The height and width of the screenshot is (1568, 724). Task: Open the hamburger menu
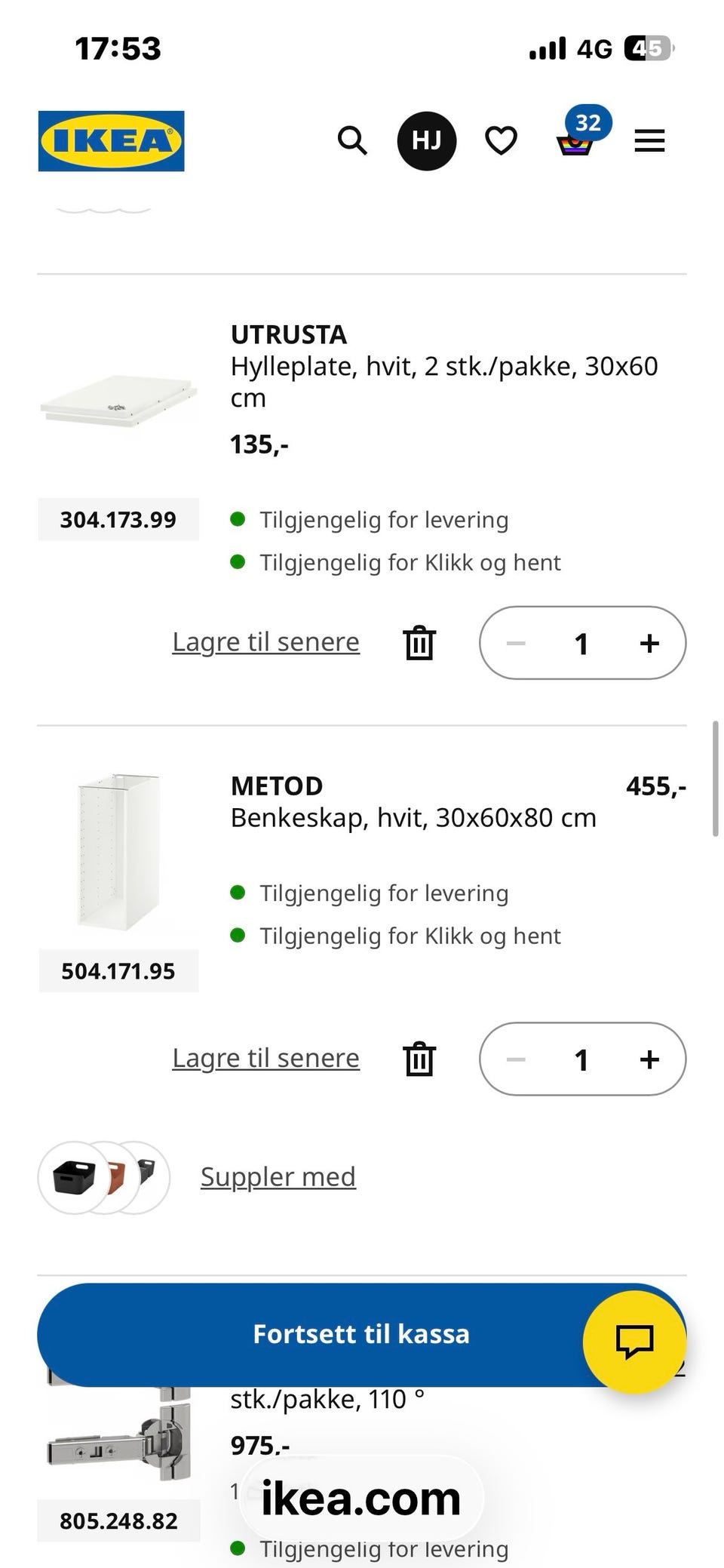pos(649,140)
